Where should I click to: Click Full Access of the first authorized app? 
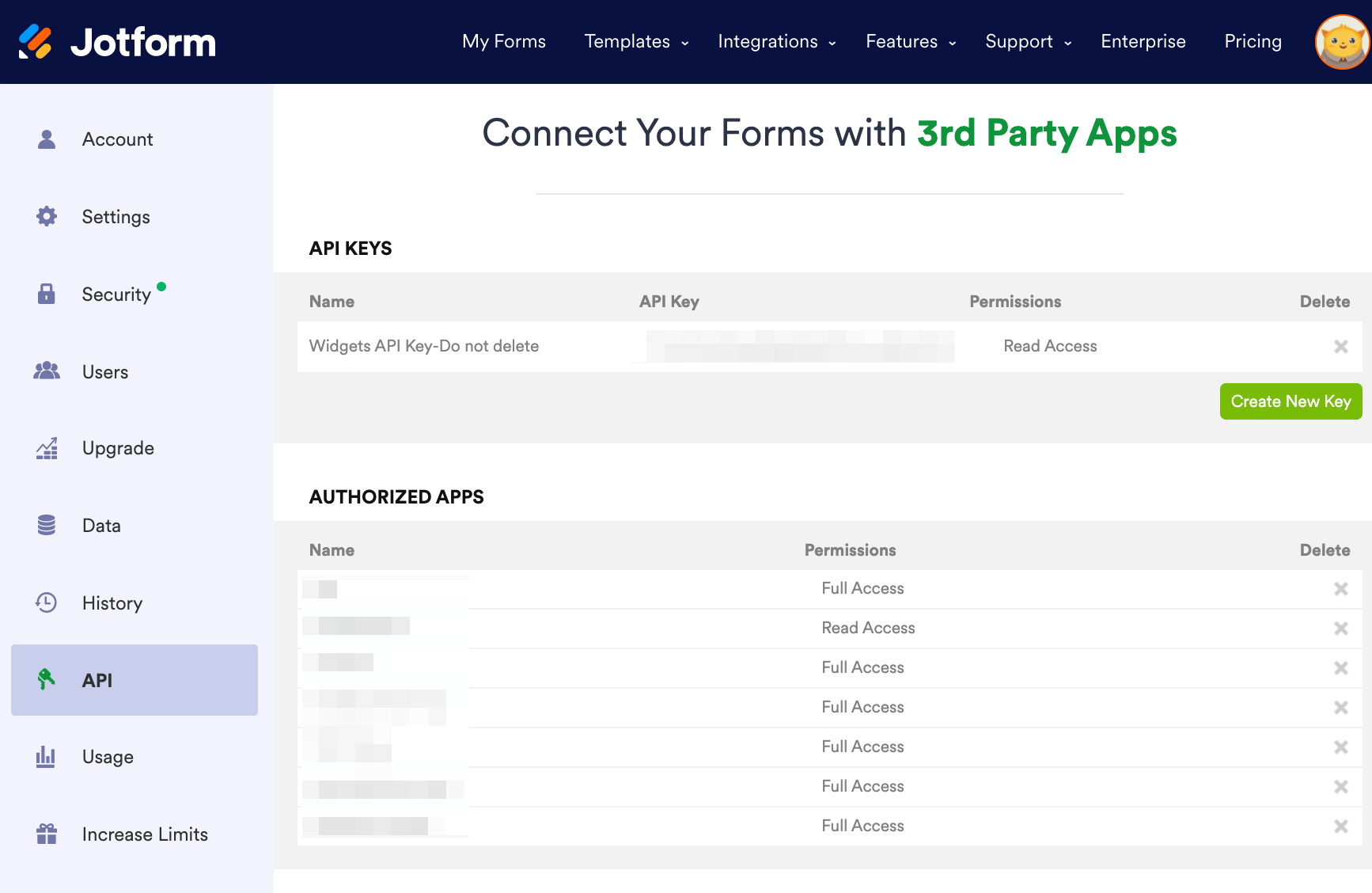pos(862,588)
